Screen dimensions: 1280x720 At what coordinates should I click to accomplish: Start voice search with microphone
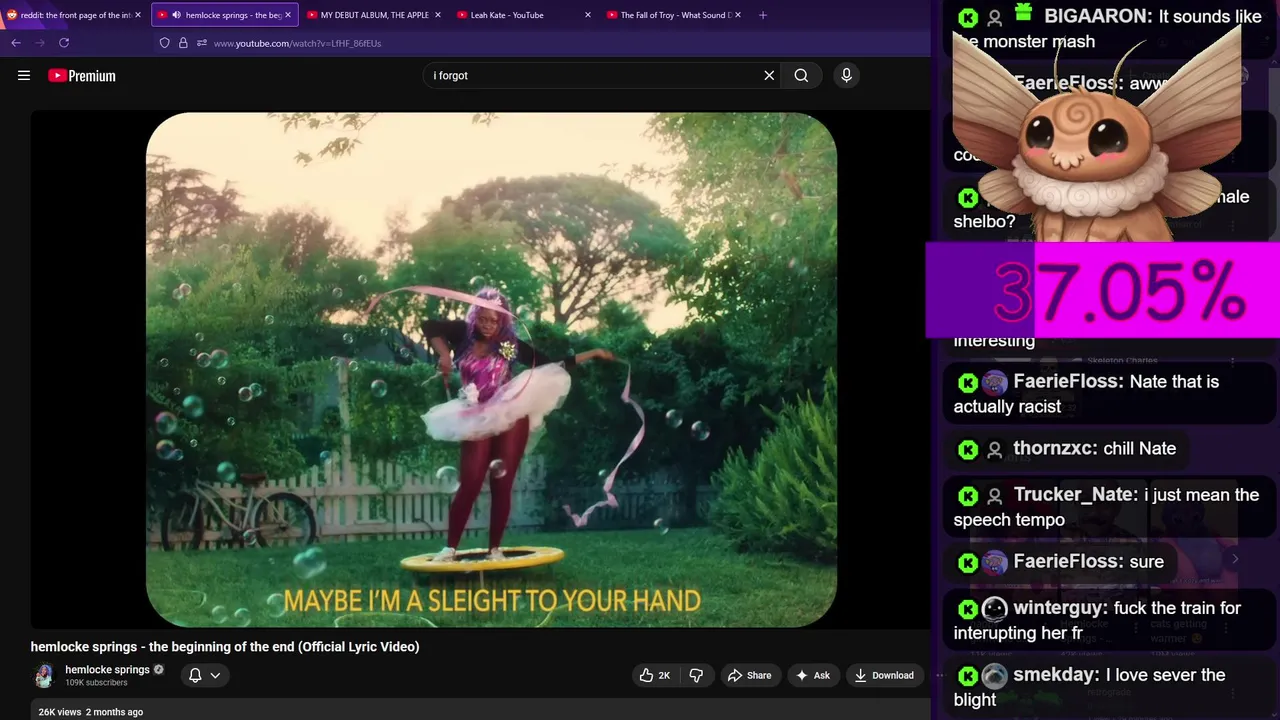[x=846, y=75]
